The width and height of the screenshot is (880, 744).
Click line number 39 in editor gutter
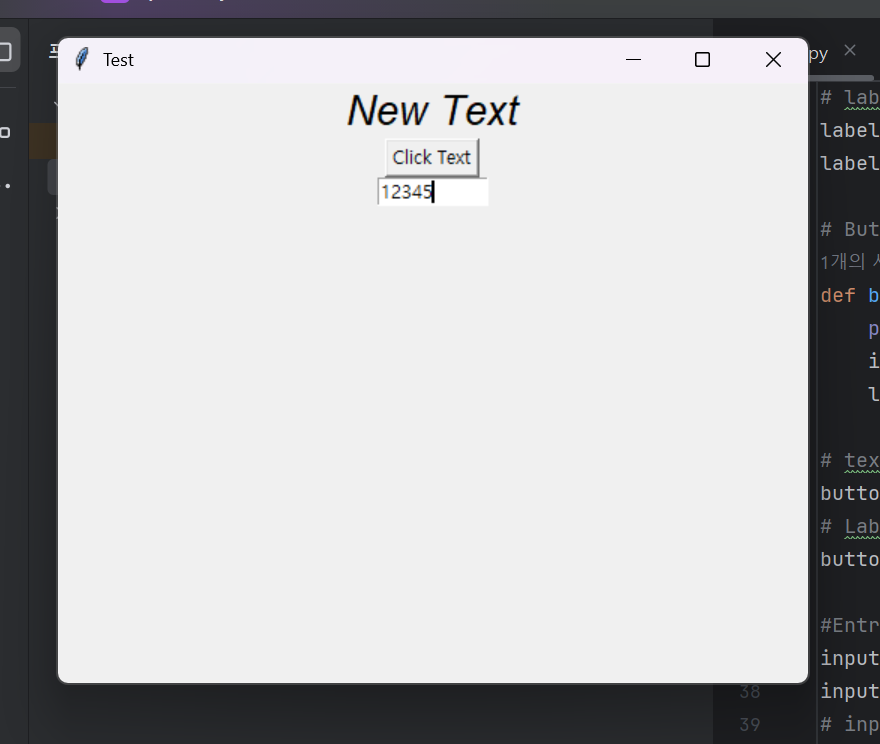point(750,724)
